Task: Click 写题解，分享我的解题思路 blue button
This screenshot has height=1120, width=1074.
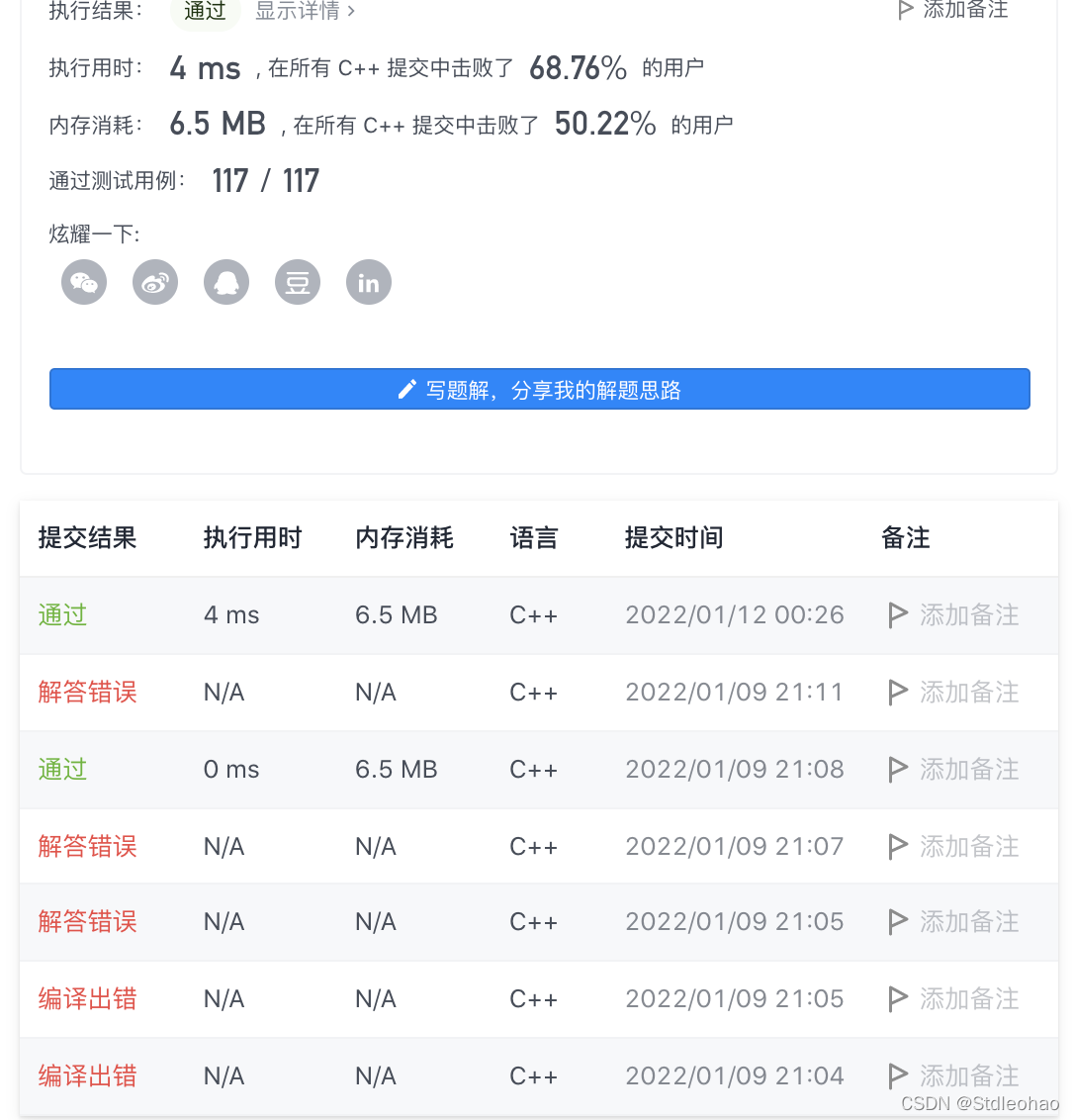Action: pos(539,389)
